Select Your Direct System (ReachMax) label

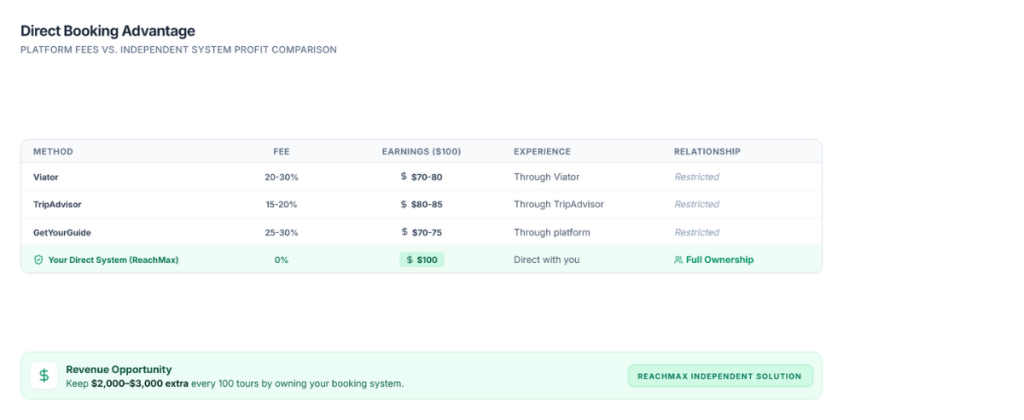pos(113,260)
